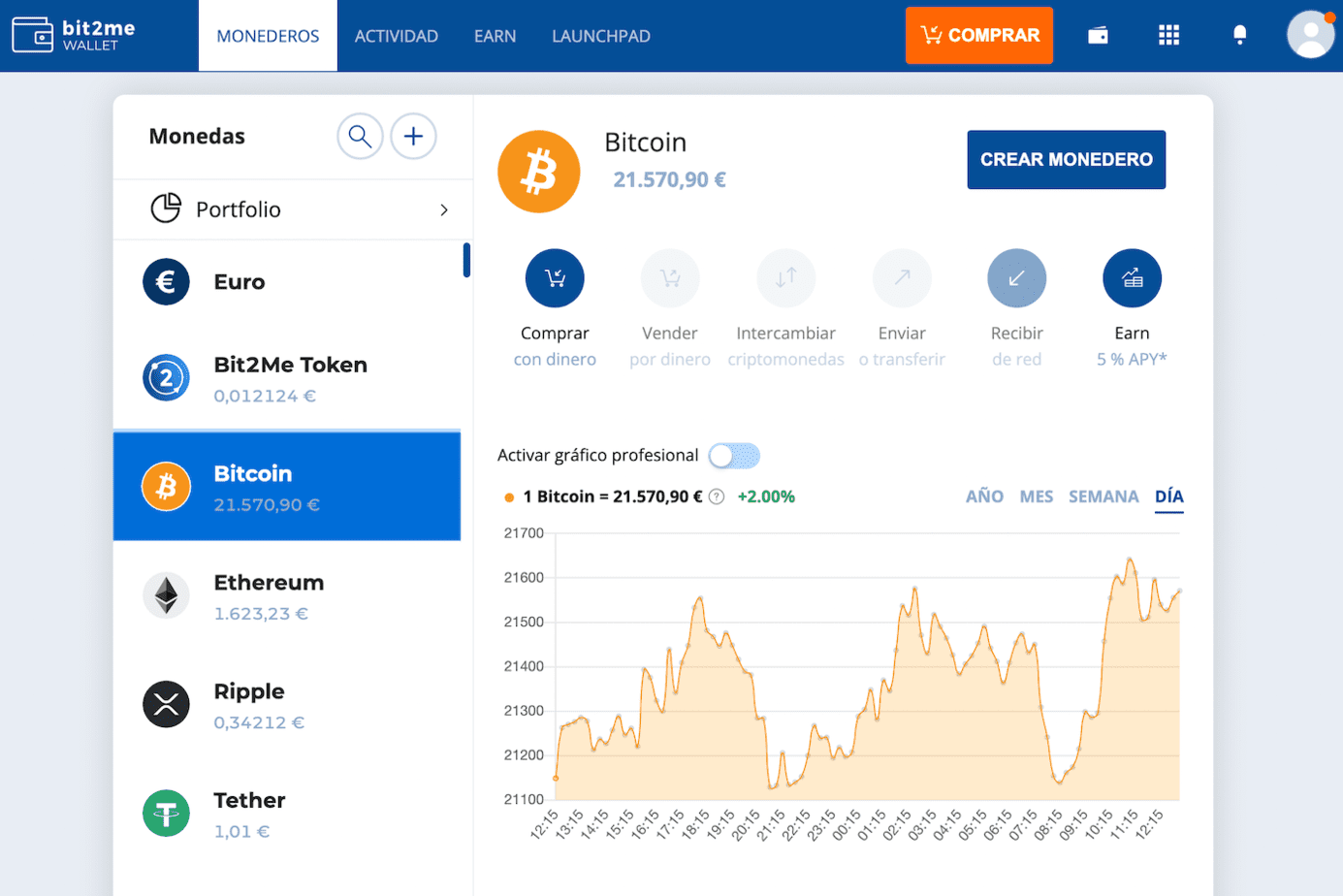Click the large Bitcoin logo in detail panel
The image size is (1343, 896).
coord(539,172)
